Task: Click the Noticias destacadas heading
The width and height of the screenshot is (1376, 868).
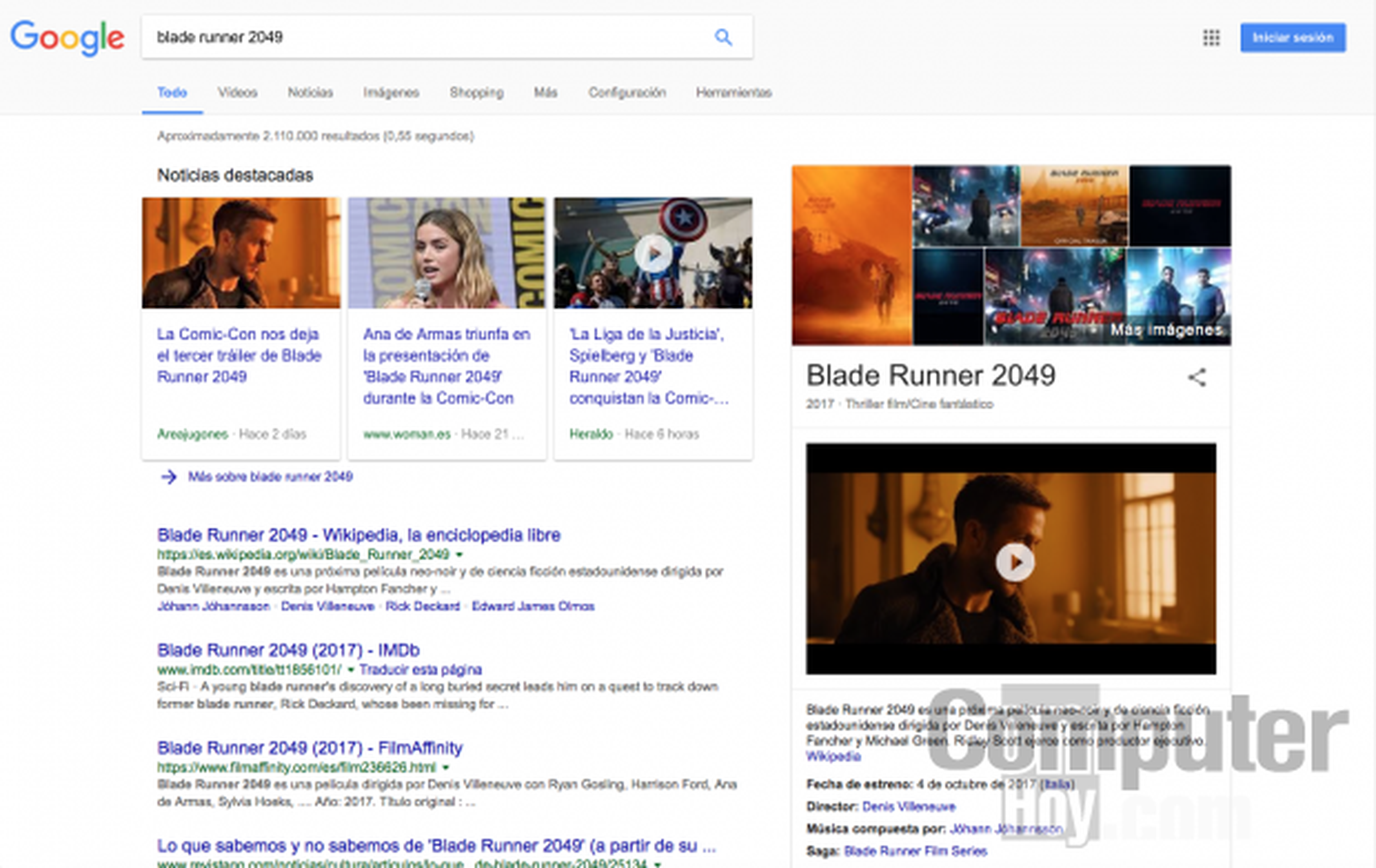Action: [235, 175]
